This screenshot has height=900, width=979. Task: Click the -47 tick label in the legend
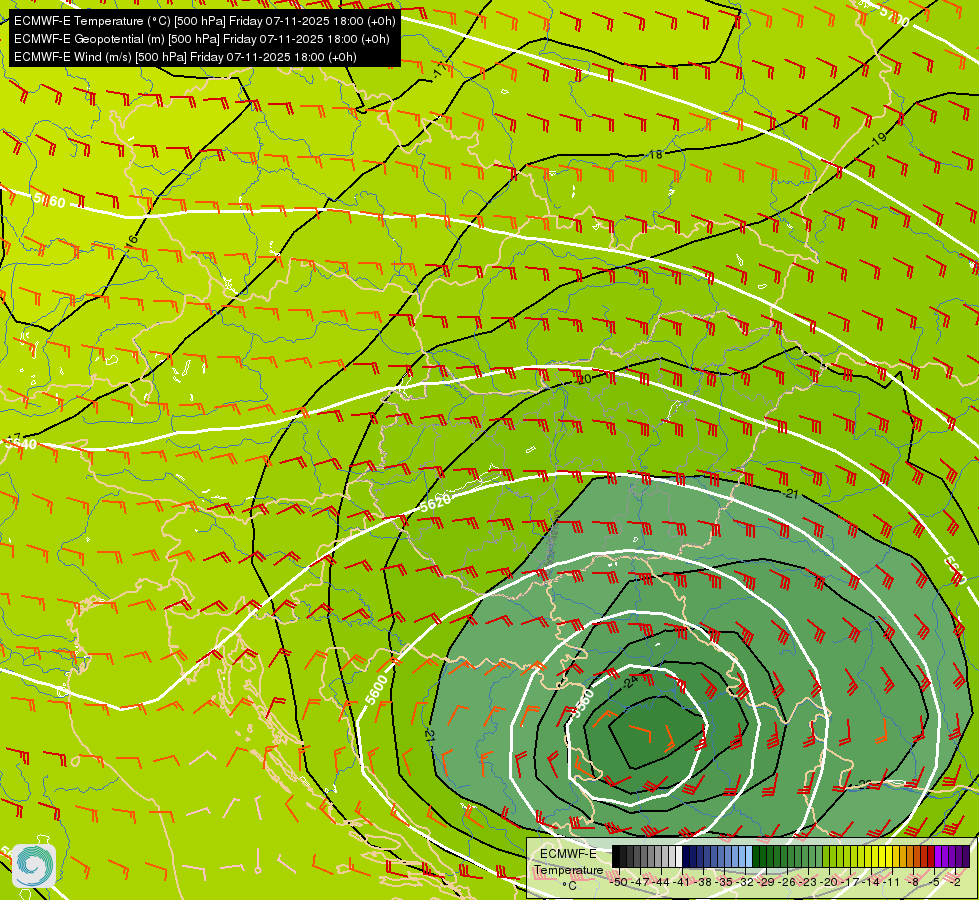point(641,882)
